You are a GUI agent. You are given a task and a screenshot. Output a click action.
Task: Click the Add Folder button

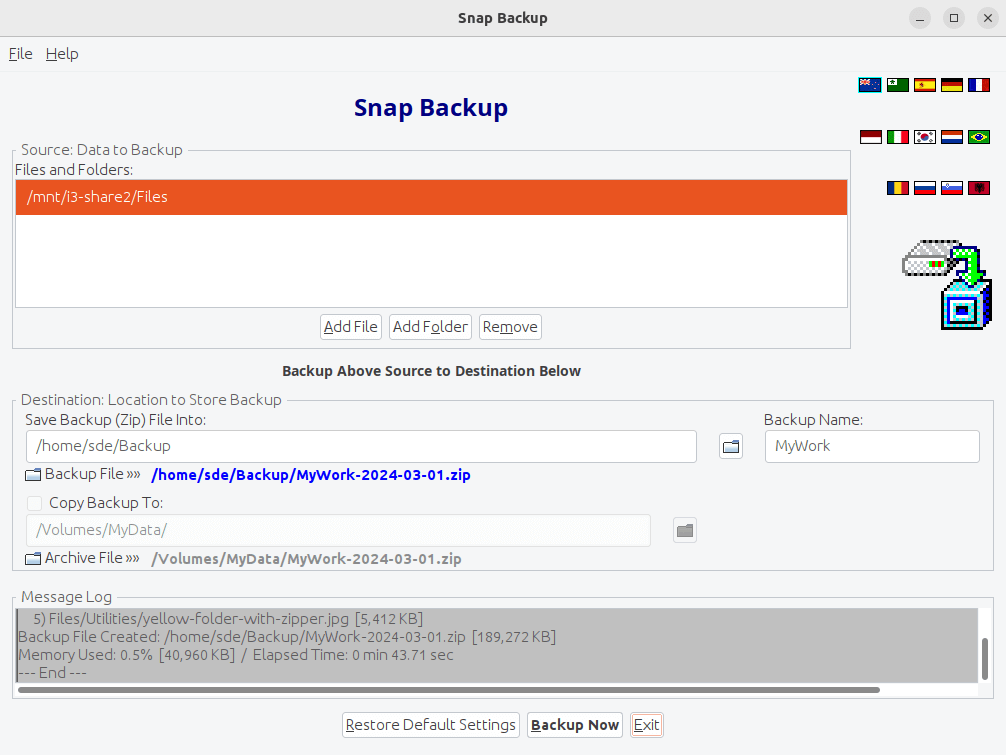coord(431,327)
